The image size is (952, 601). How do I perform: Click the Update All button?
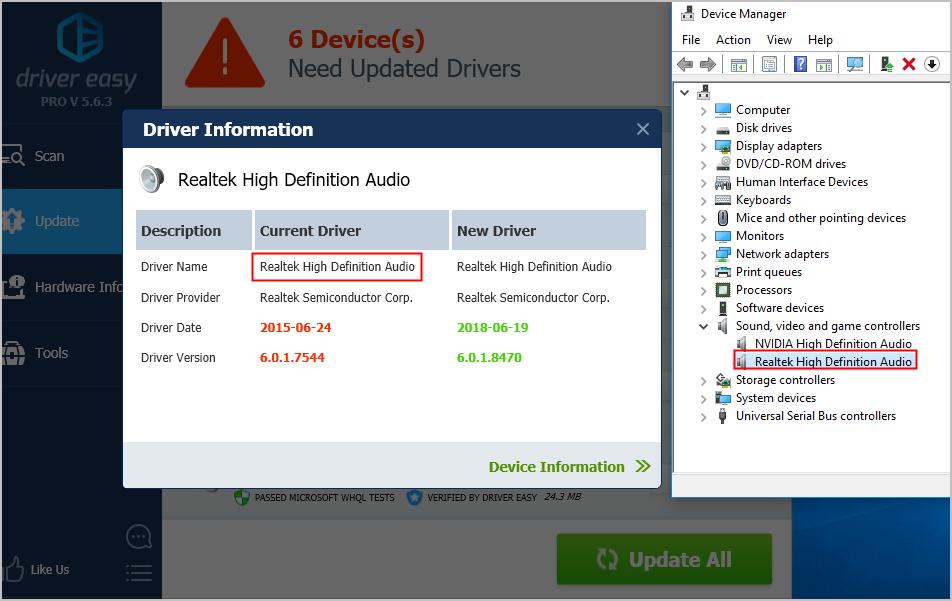[663, 560]
